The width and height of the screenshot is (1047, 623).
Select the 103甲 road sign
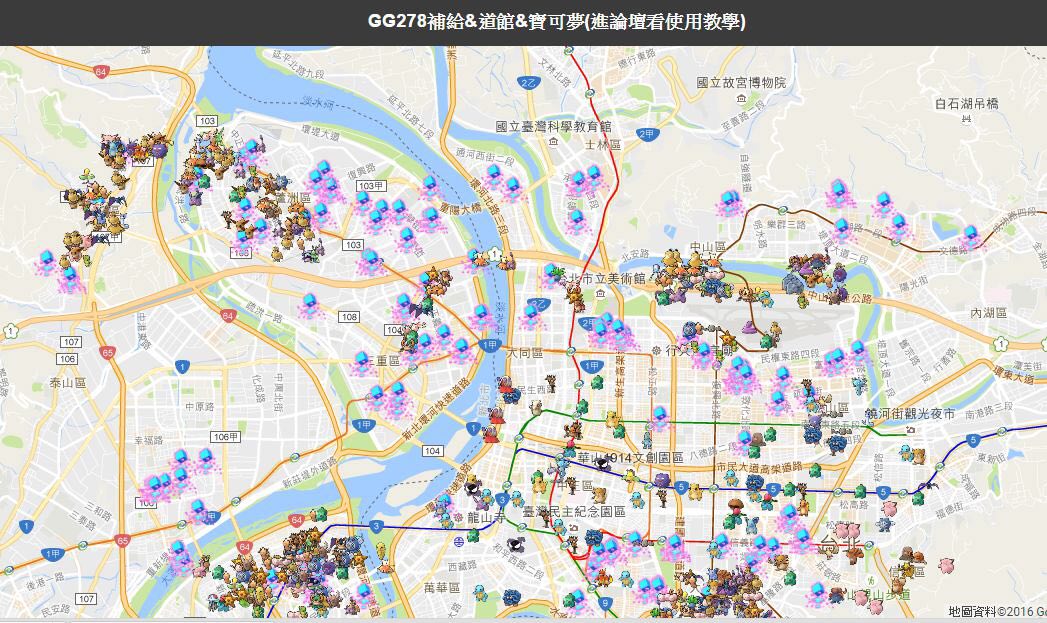tap(371, 186)
